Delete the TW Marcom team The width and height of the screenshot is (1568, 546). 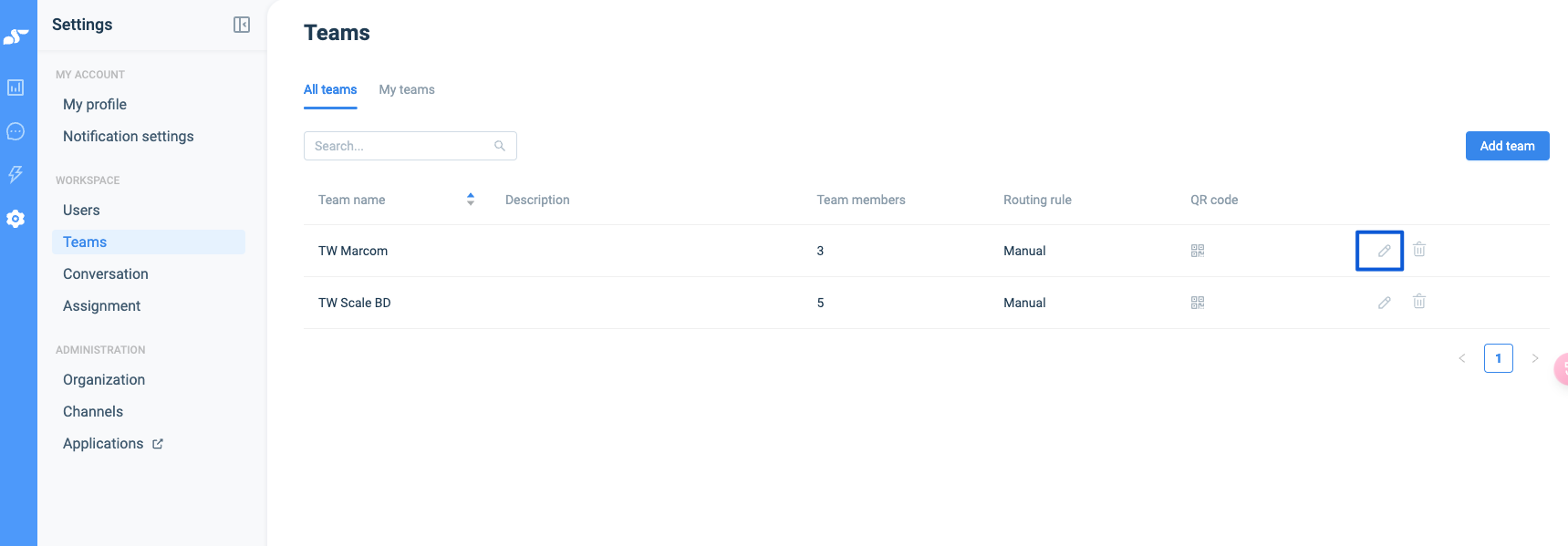[1419, 250]
